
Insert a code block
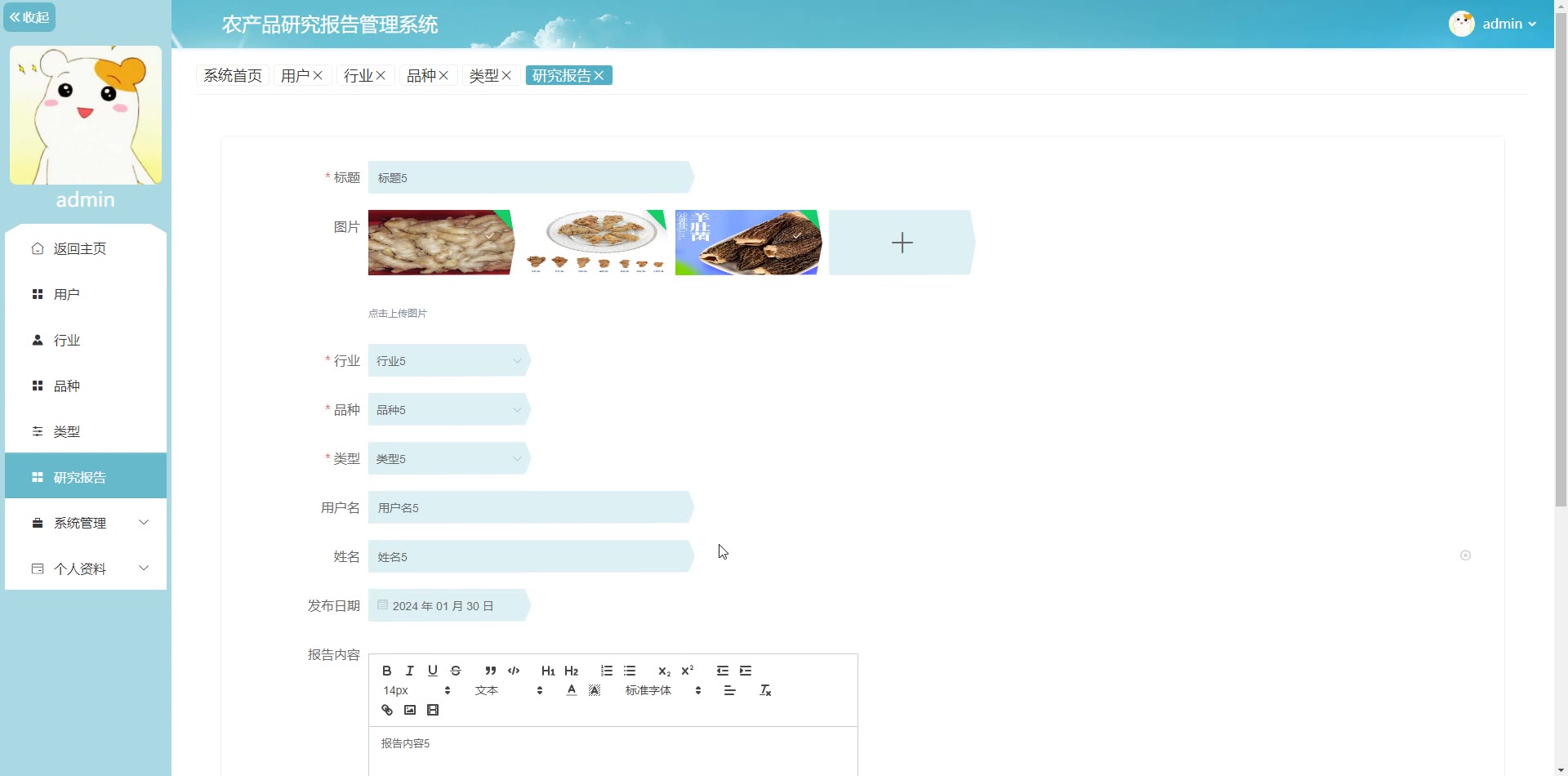pos(514,671)
